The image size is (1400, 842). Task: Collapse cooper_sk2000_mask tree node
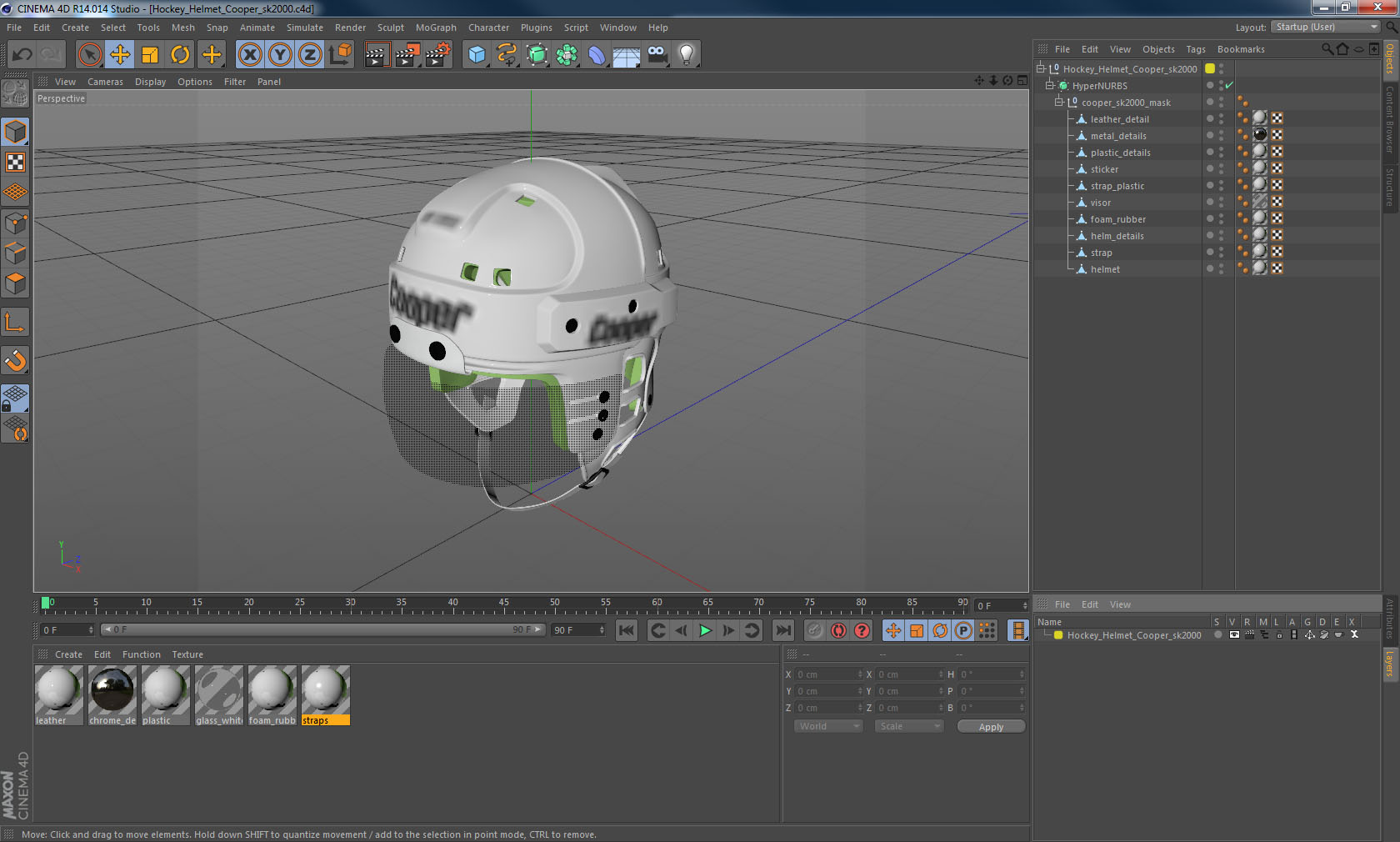click(x=1059, y=103)
